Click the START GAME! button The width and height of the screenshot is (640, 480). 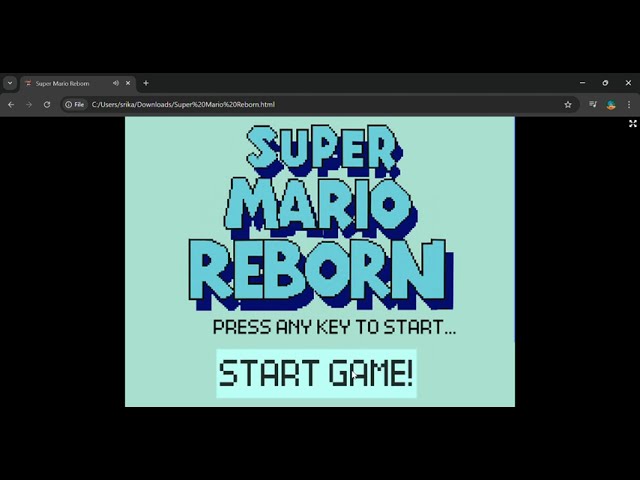click(x=316, y=373)
